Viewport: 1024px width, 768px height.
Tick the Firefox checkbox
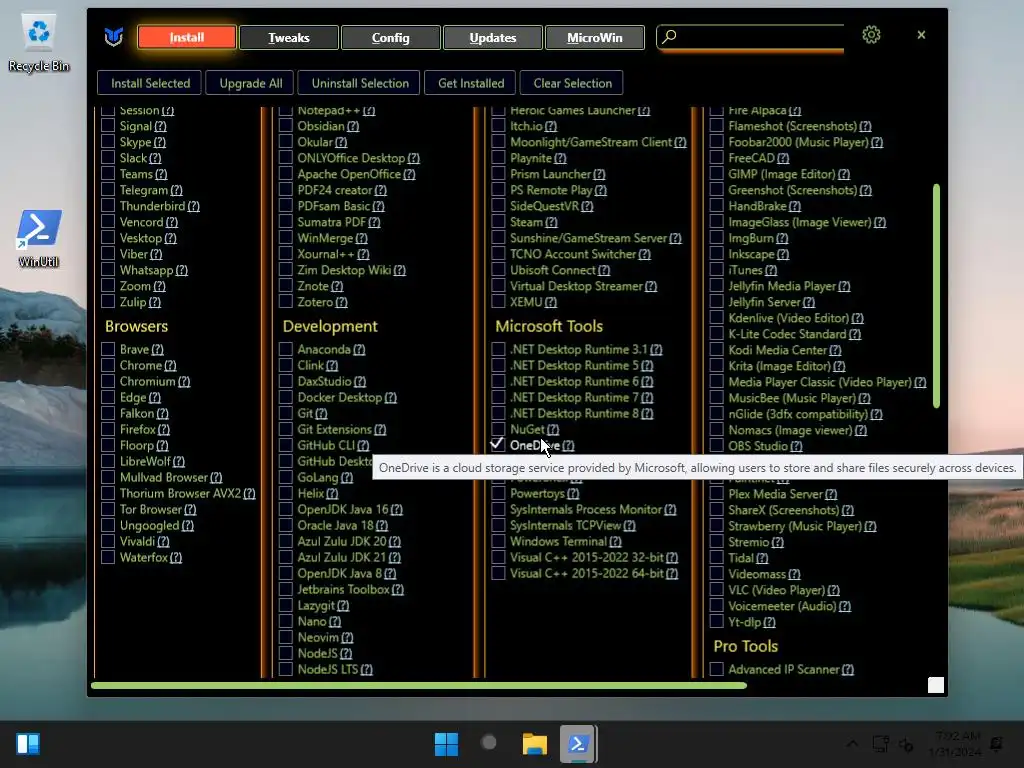click(108, 429)
